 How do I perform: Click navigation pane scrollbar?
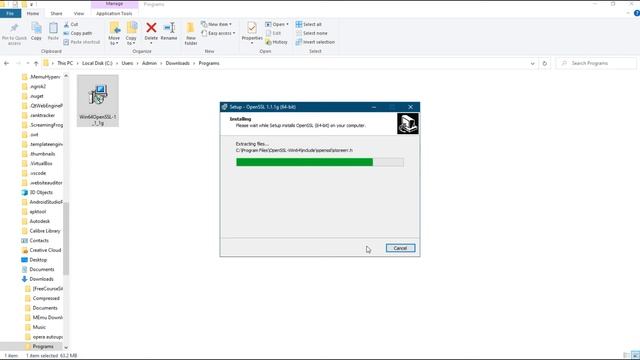[66, 238]
